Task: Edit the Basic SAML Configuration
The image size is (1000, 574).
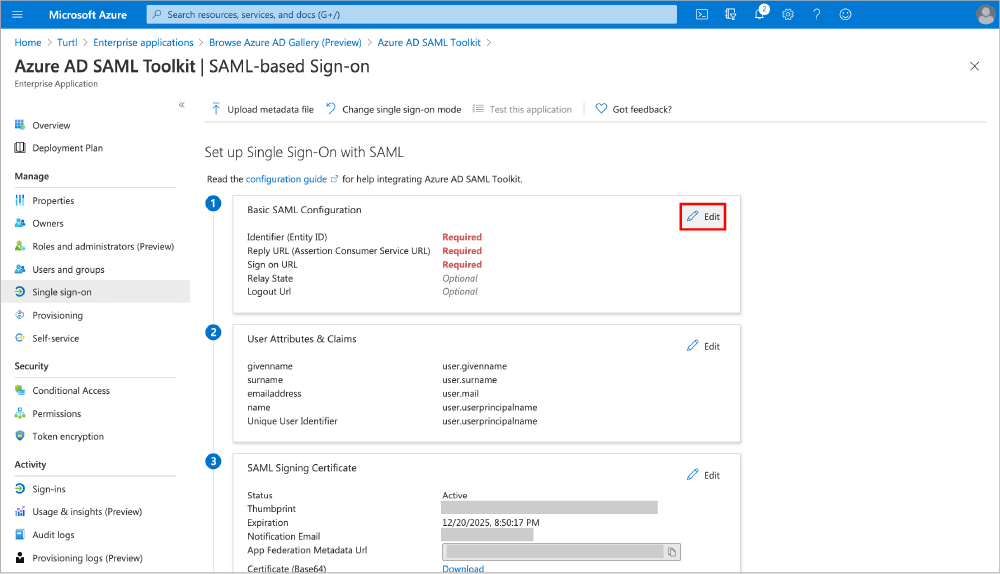Action: coord(703,217)
